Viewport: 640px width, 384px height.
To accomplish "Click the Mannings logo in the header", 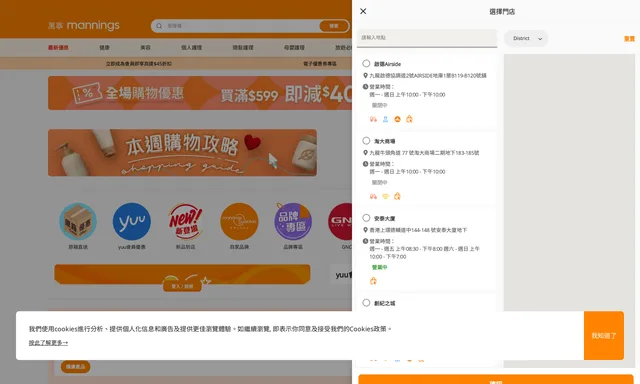I will coord(84,25).
